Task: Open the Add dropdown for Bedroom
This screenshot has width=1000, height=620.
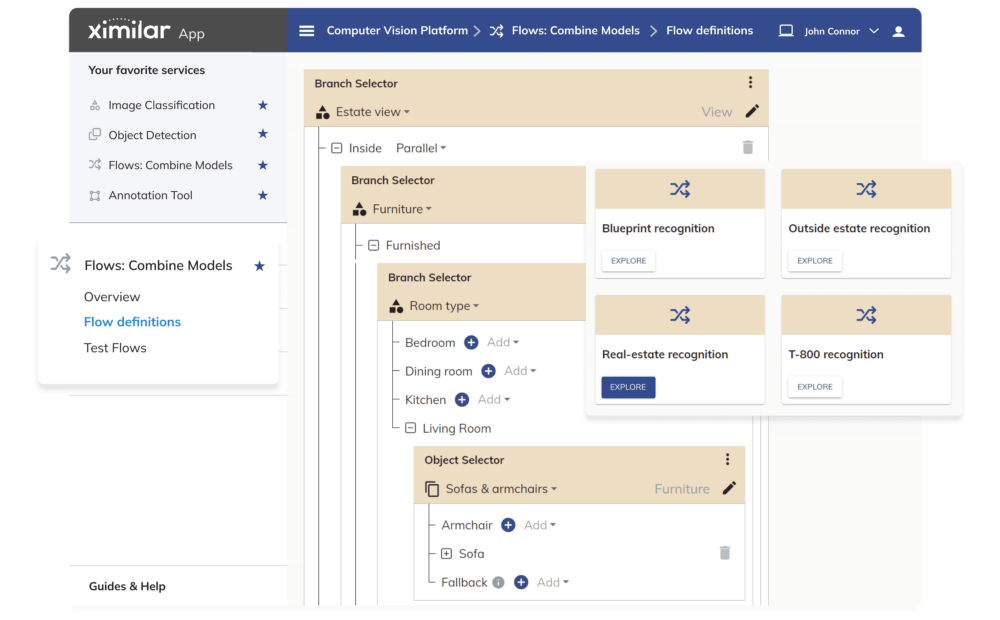Action: (503, 343)
